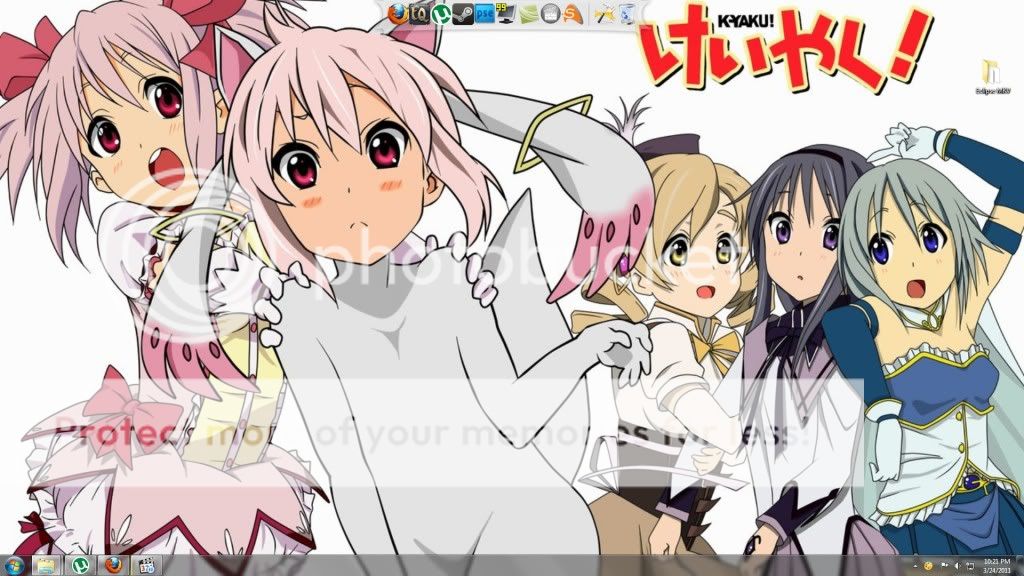Click the clock showing 10:21 PM
The height and width of the screenshot is (576, 1024).
995,565
